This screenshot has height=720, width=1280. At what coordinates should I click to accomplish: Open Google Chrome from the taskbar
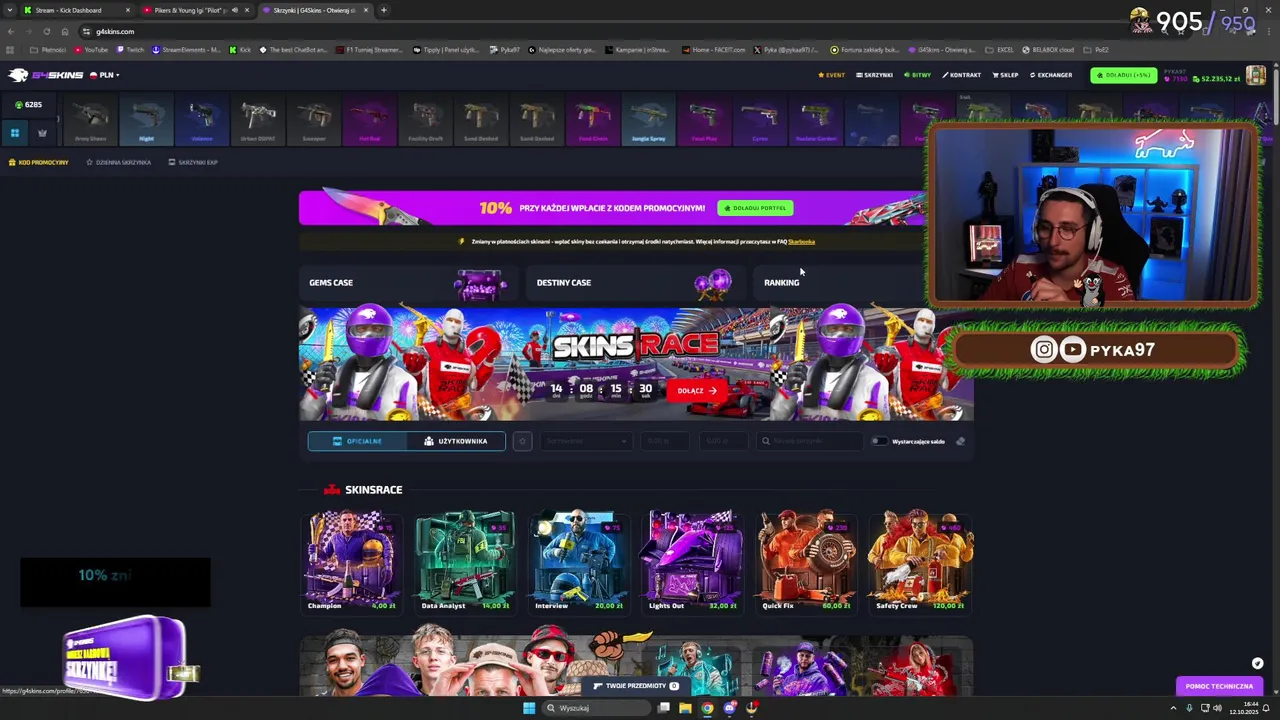coord(707,708)
